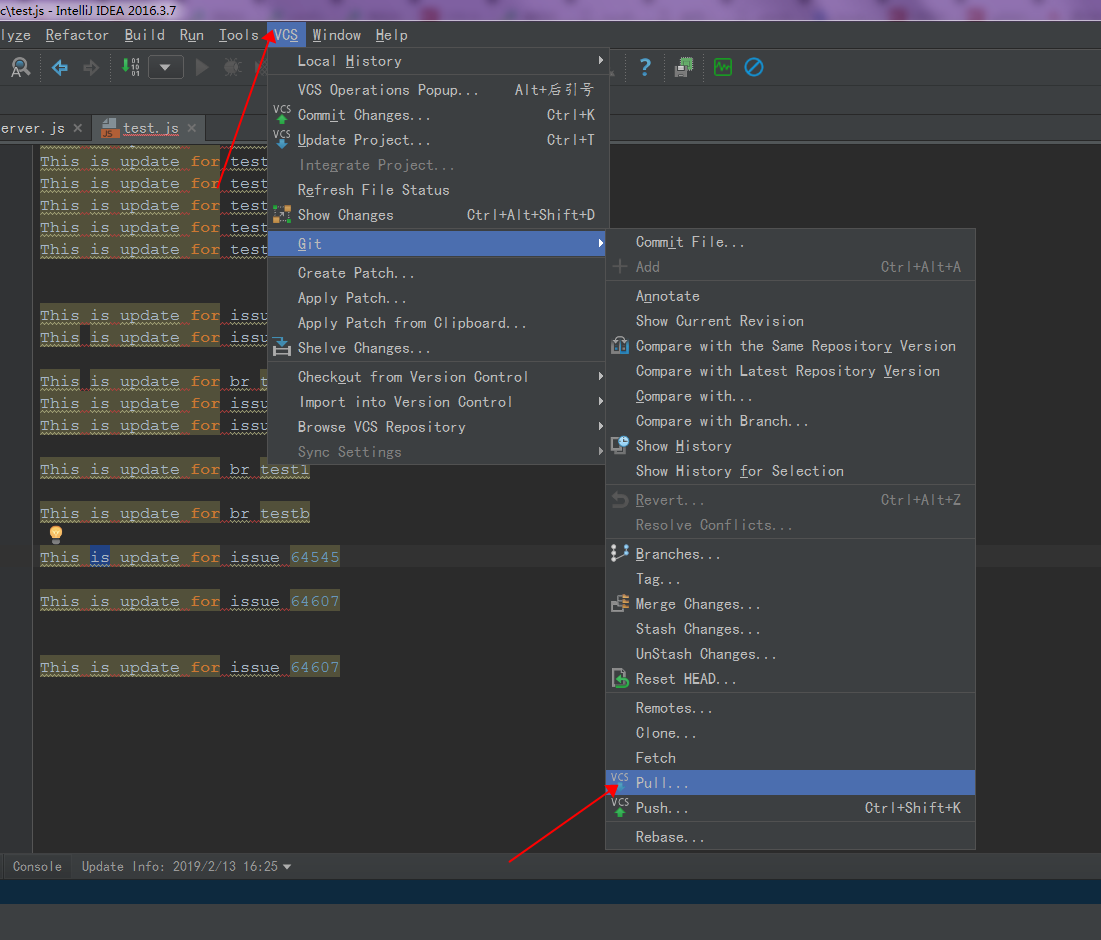Expand the Local History submenu
Screen dimensions: 1101x940
click(438, 61)
